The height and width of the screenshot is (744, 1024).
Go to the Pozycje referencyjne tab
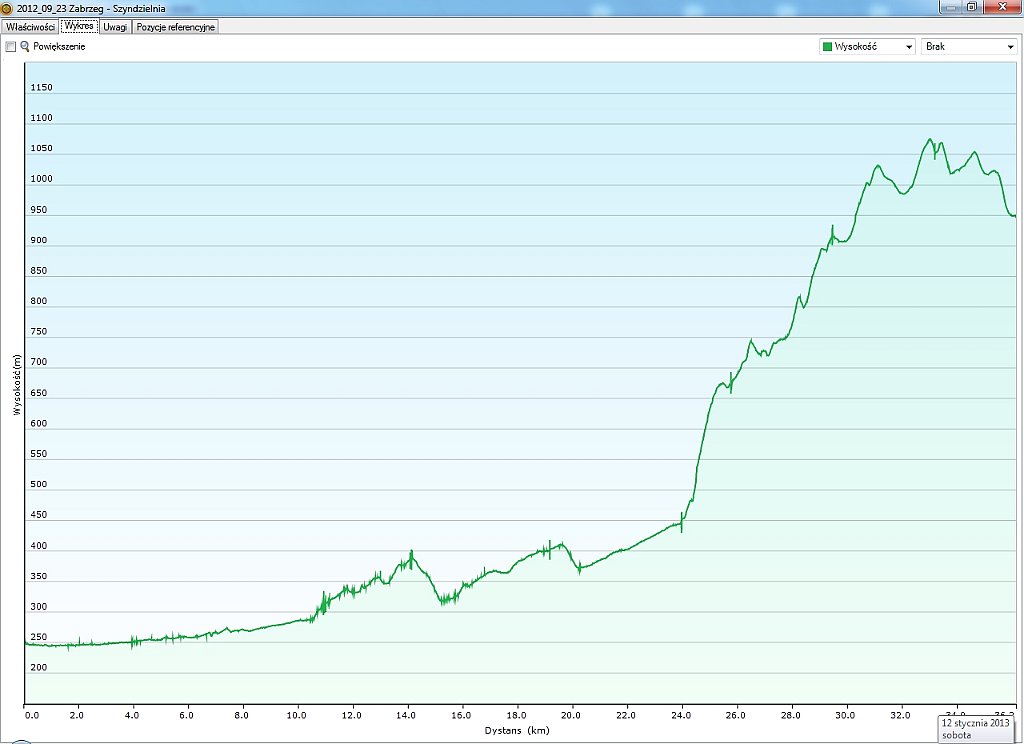point(176,27)
